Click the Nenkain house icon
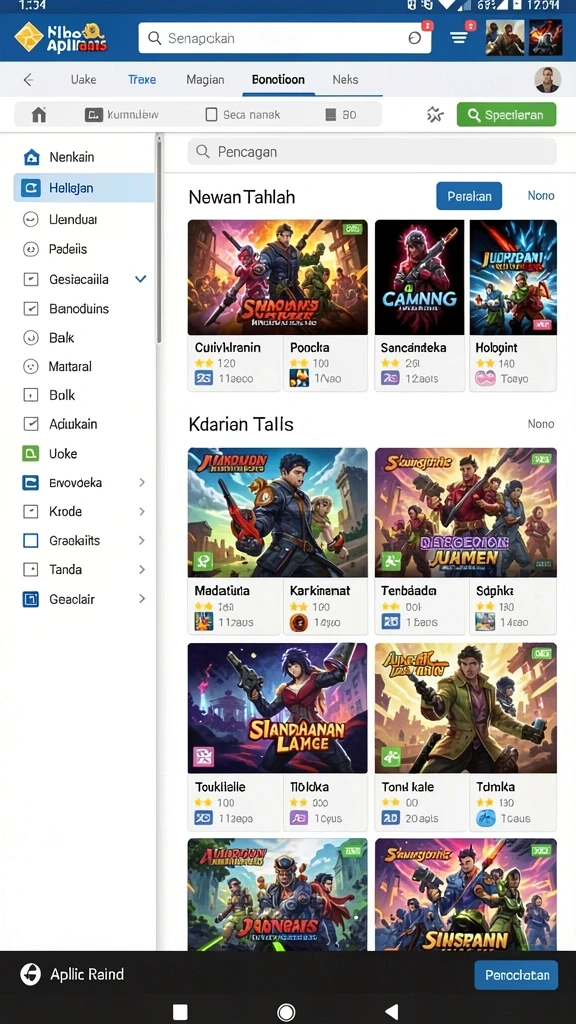This screenshot has width=576, height=1024. point(31,157)
